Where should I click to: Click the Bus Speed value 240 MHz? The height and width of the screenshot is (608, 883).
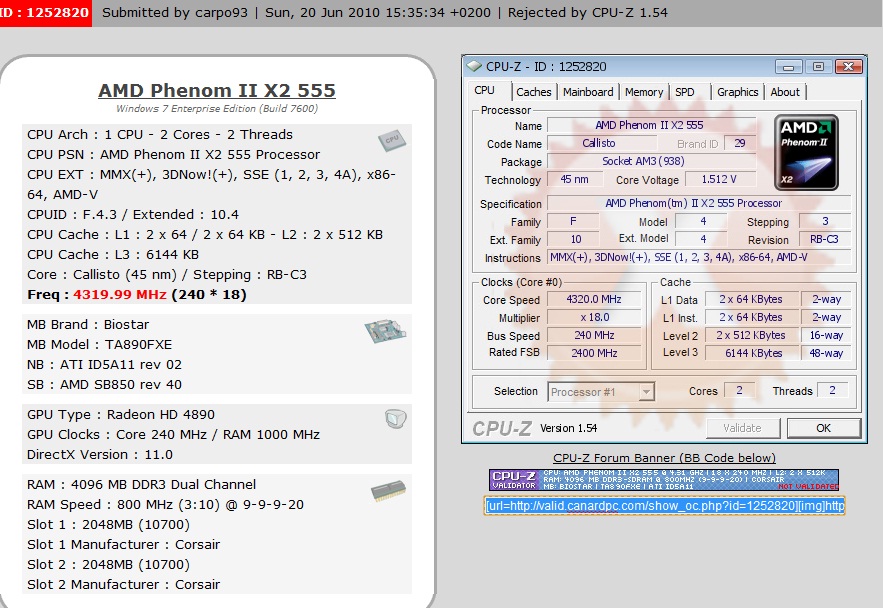pyautogui.click(x=594, y=335)
